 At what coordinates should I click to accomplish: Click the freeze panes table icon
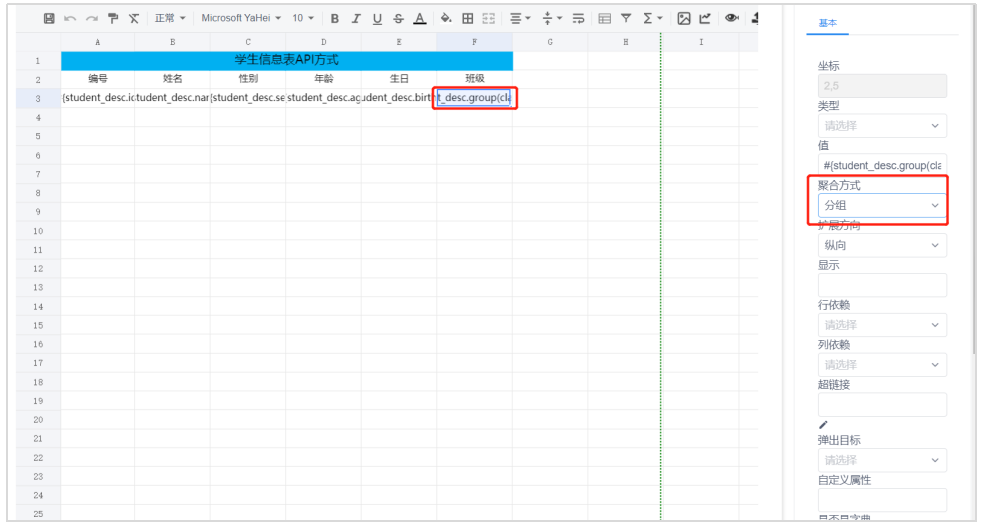(x=604, y=18)
